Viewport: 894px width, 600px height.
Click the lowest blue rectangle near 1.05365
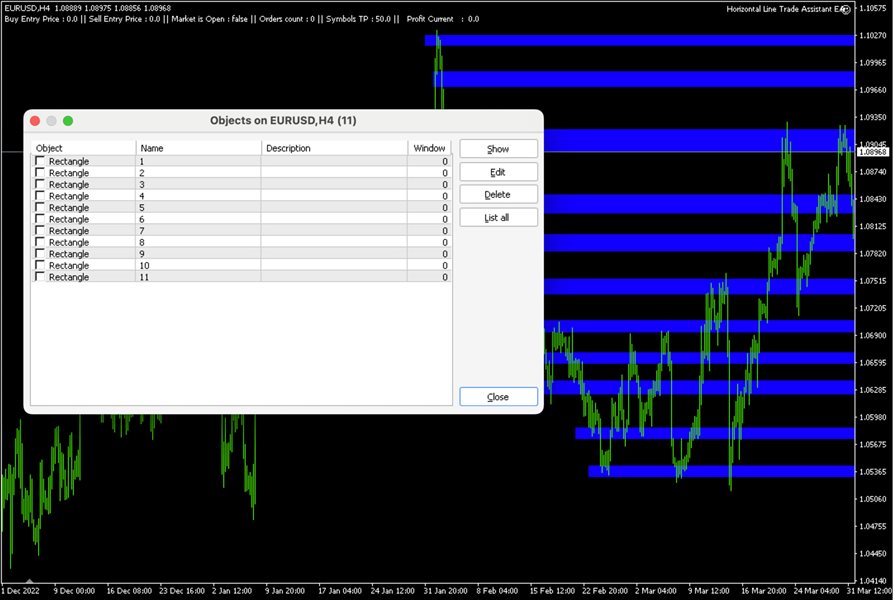point(721,471)
